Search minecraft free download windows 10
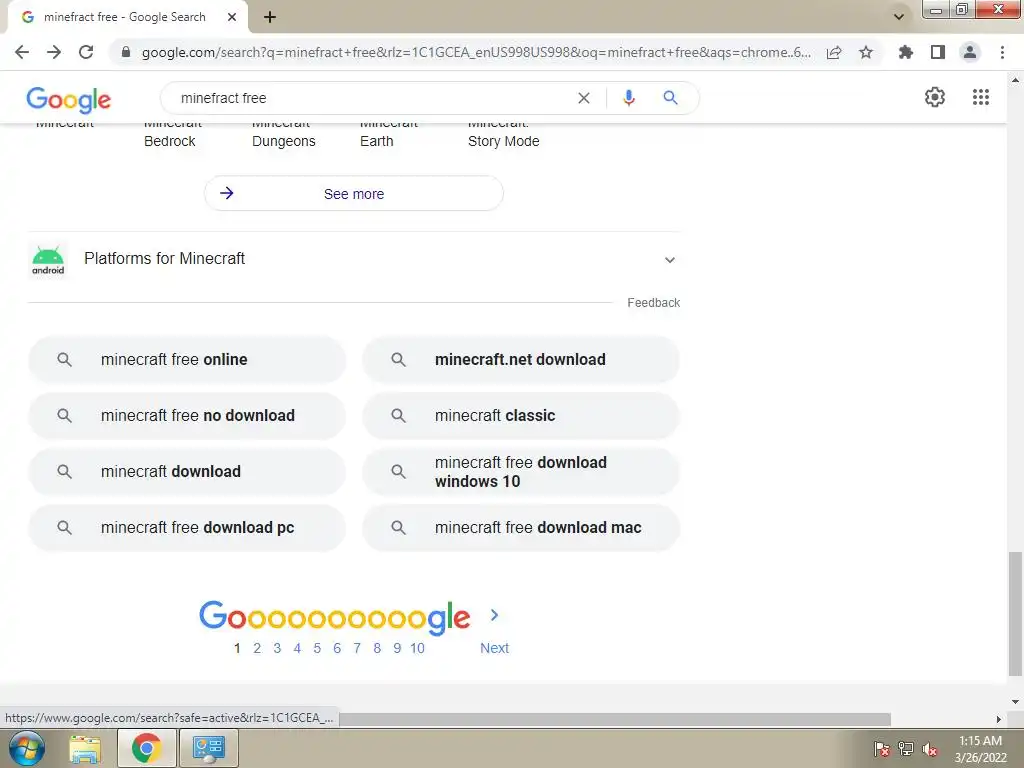The width and height of the screenshot is (1024, 768). pos(521,472)
